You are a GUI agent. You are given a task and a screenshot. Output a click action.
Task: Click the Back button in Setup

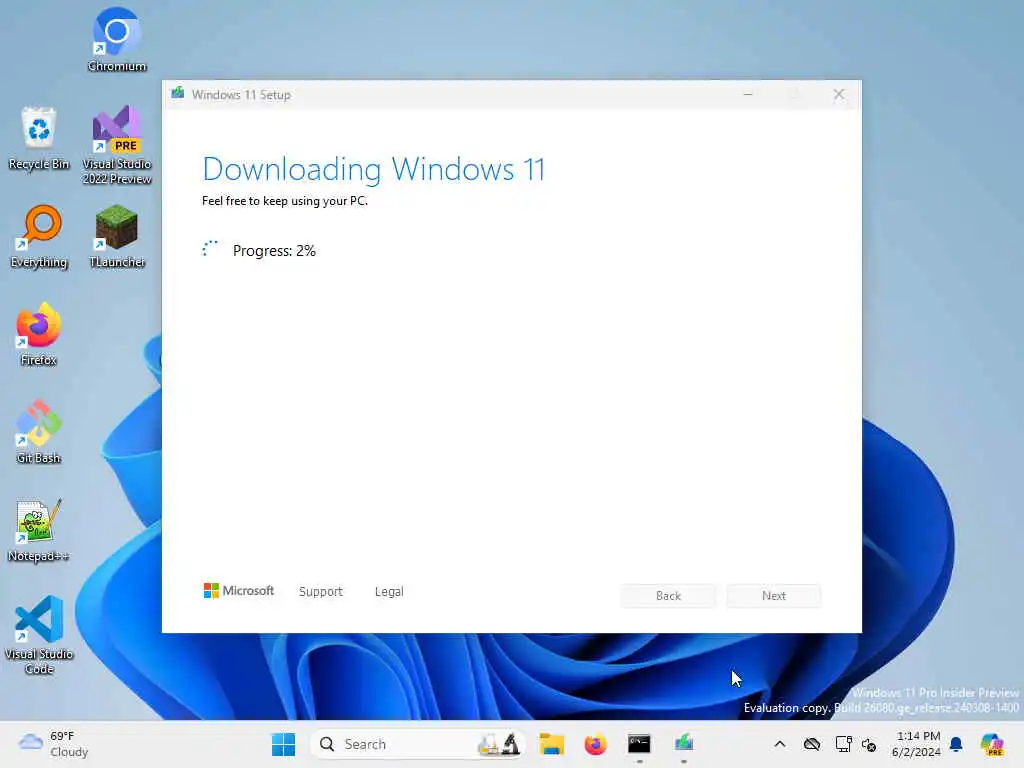coord(668,596)
